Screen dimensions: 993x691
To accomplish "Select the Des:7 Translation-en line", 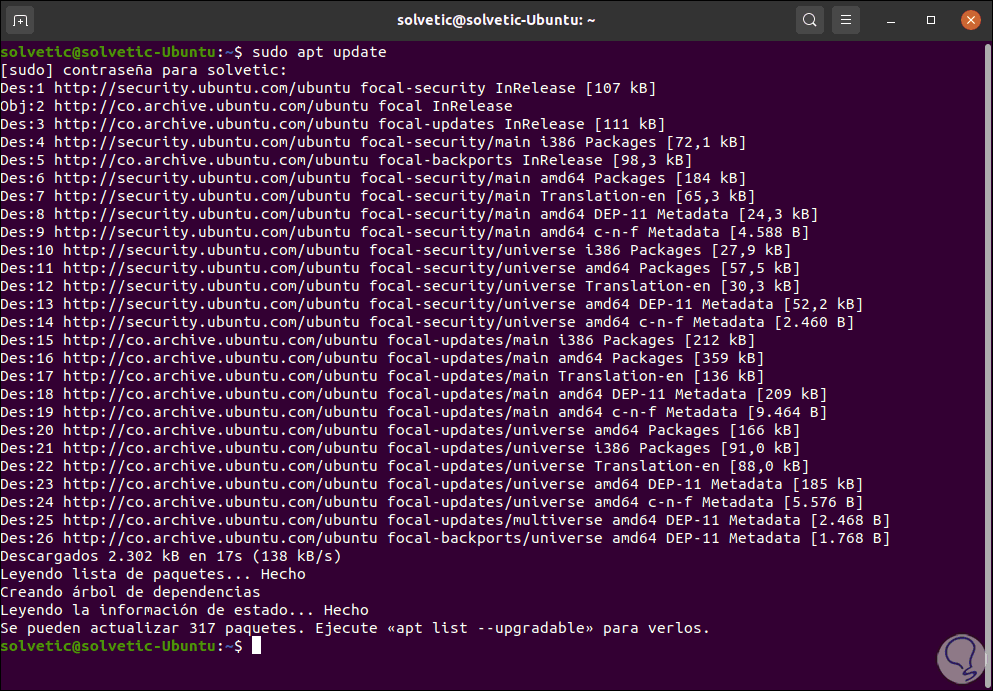I will click(x=377, y=196).
